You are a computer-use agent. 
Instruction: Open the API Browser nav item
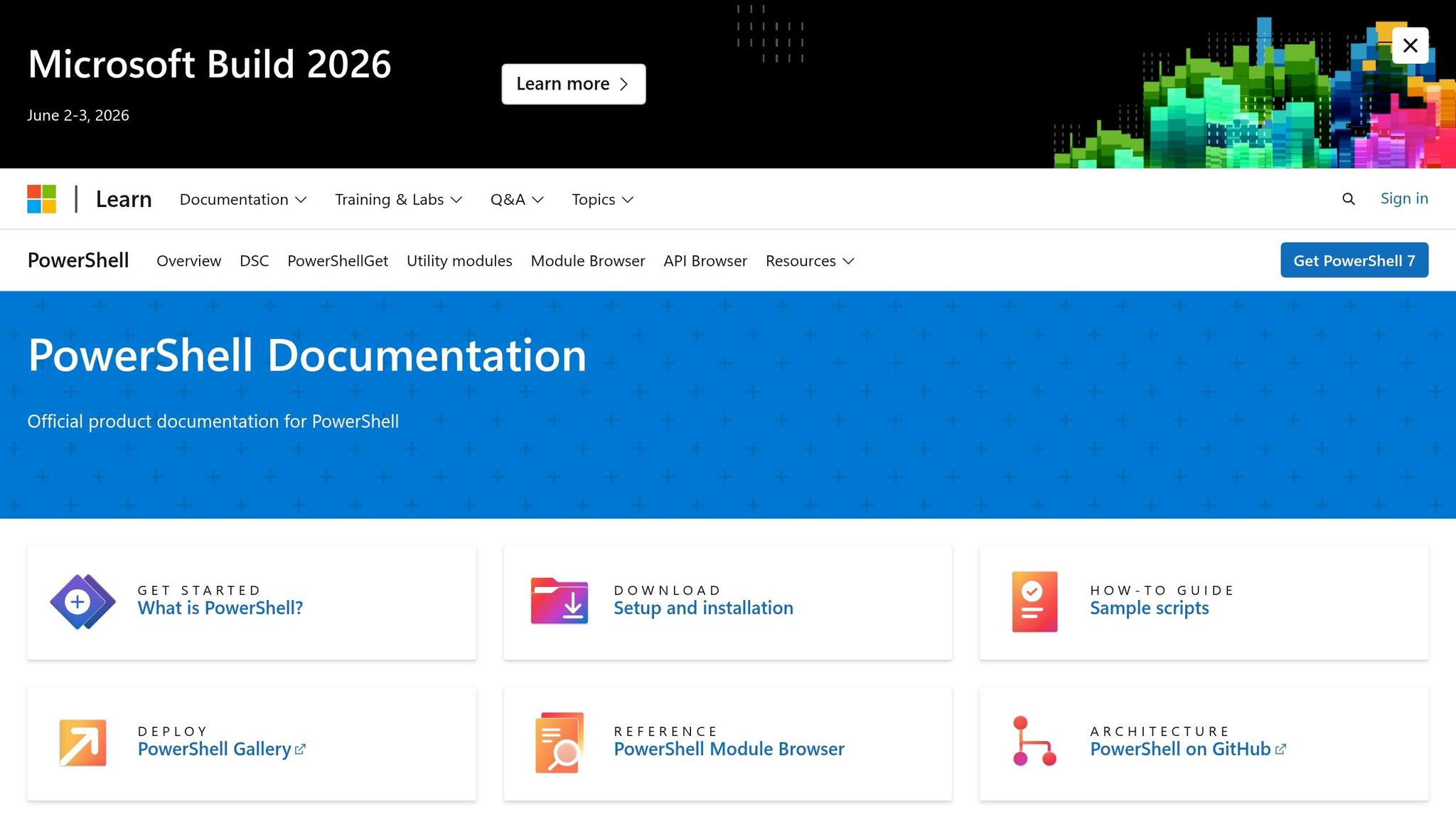tap(705, 261)
